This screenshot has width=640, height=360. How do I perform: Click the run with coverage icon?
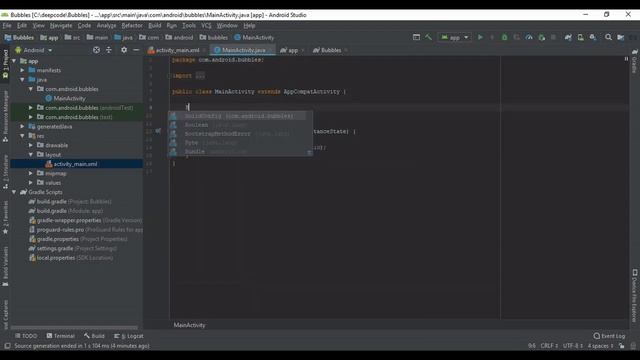(517, 37)
